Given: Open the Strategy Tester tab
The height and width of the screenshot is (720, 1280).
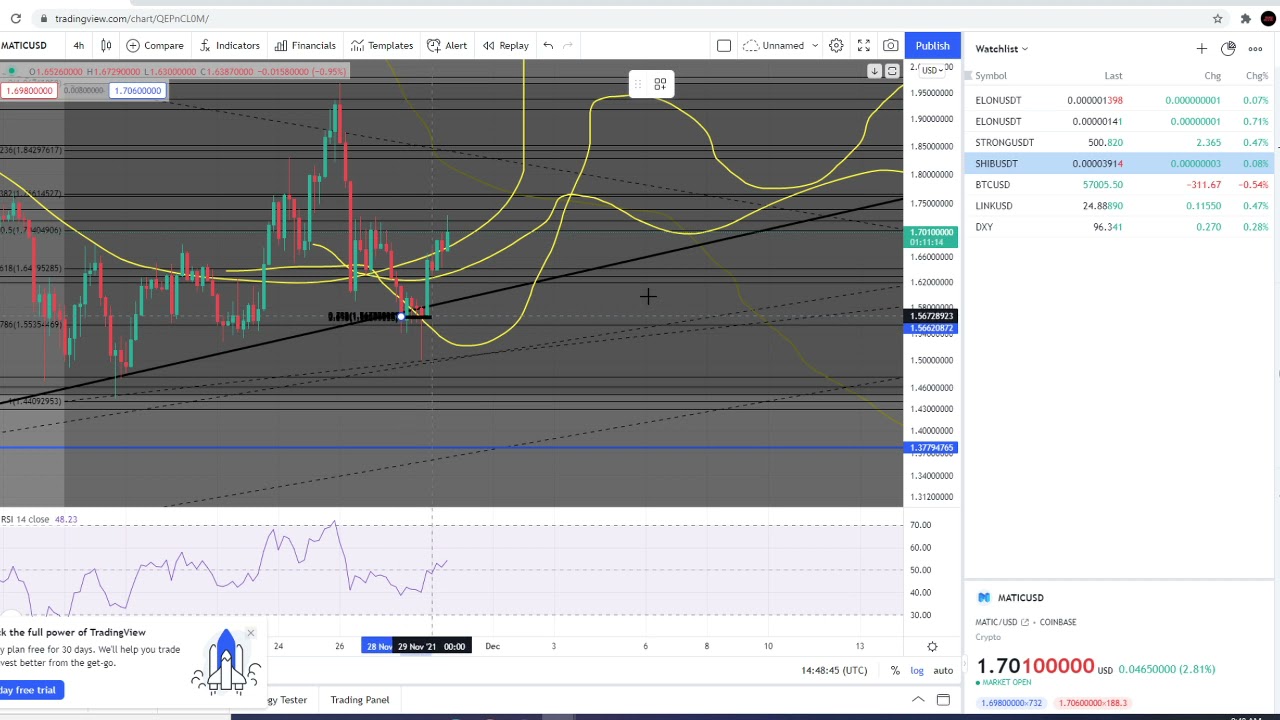Looking at the screenshot, I should 288,699.
